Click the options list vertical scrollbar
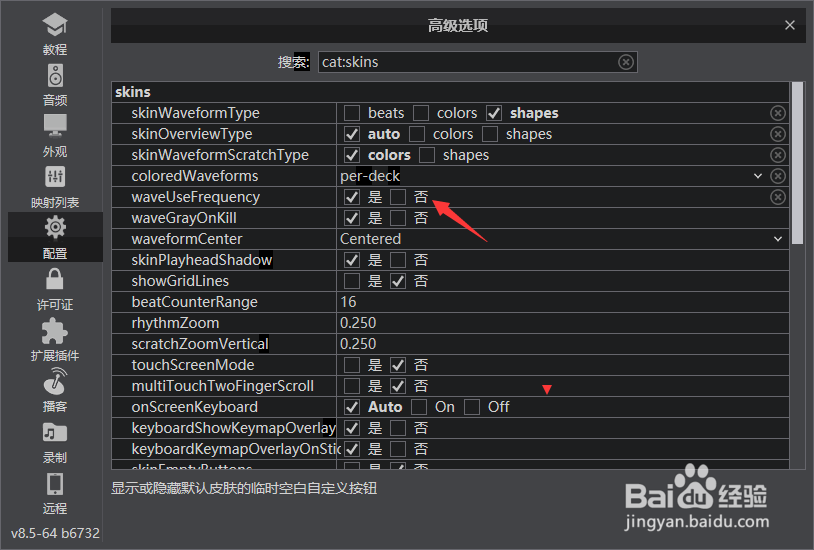814x550 pixels. pyautogui.click(x=797, y=163)
